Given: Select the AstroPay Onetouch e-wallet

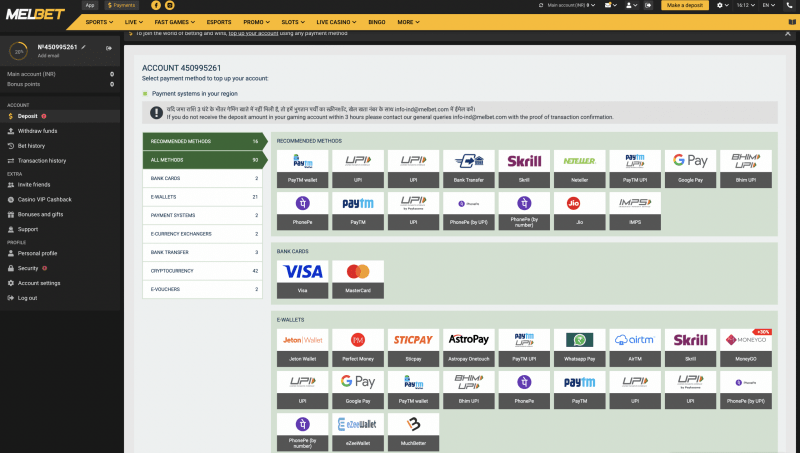Looking at the screenshot, I should click(468, 345).
